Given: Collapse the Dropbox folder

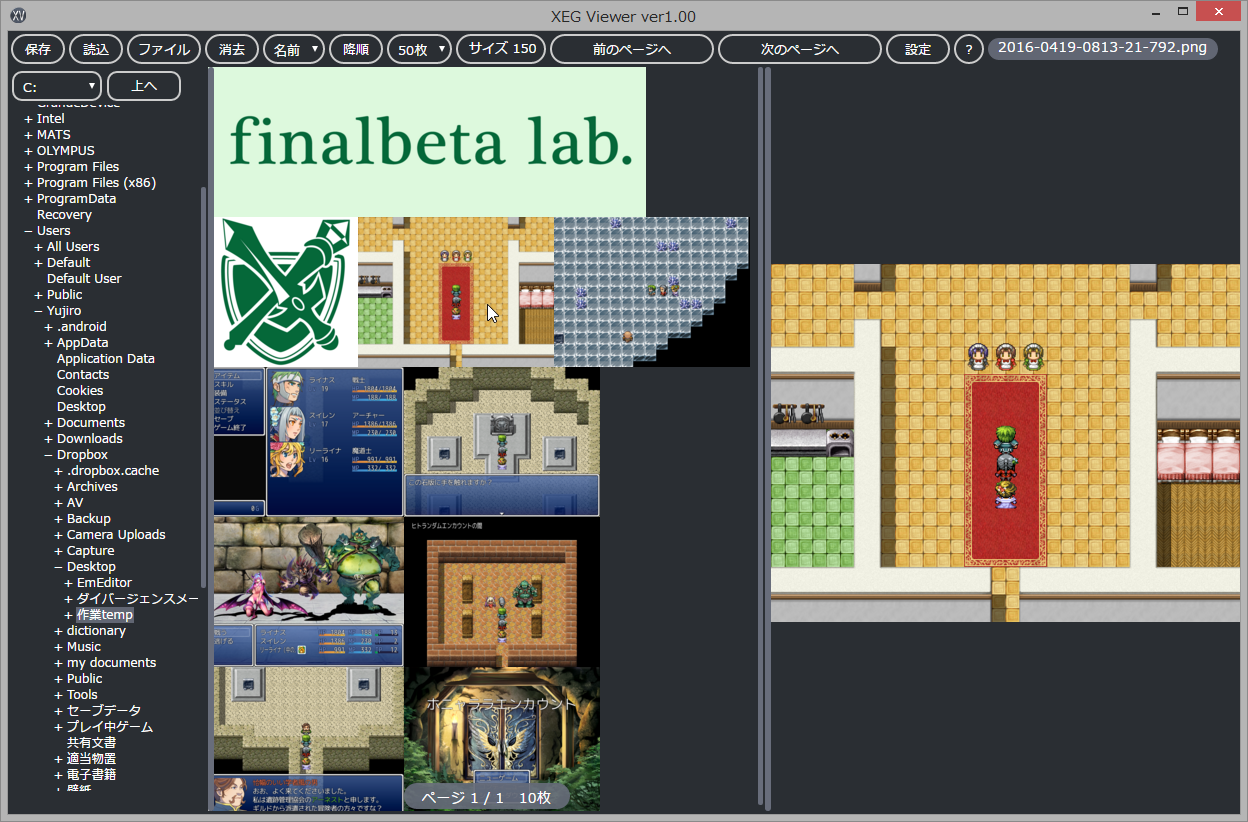Looking at the screenshot, I should pos(49,455).
